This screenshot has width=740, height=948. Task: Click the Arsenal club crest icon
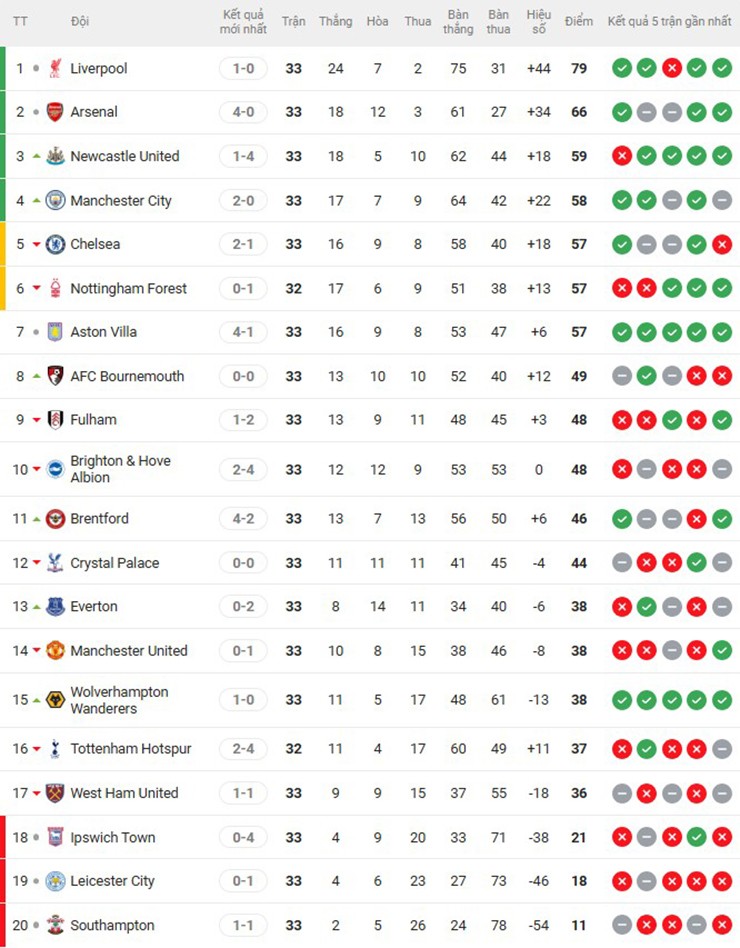[55, 112]
